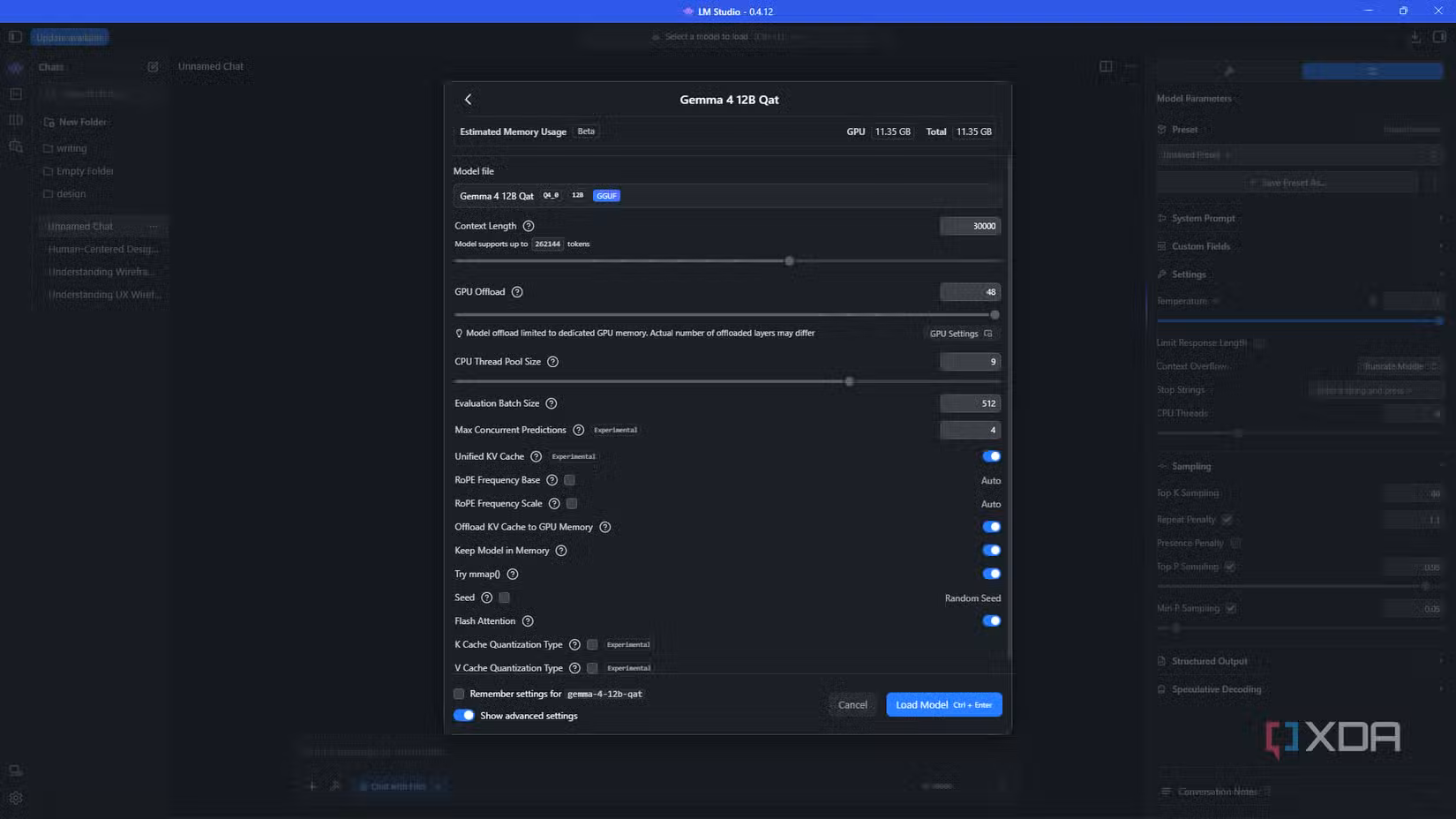This screenshot has height=819, width=1456.
Task: Click Update available button
Action: pos(70,38)
